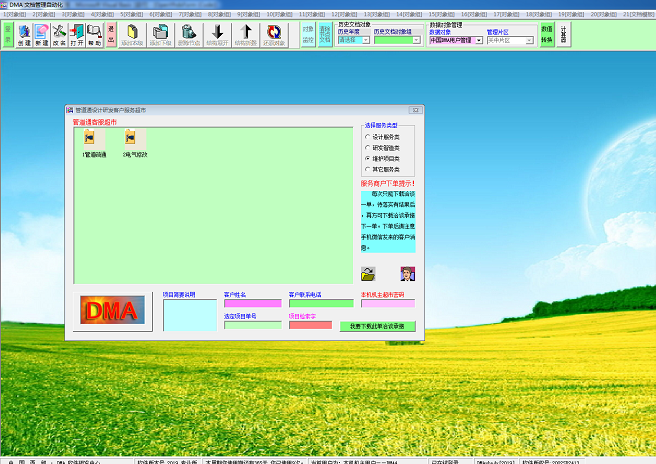The width and height of the screenshot is (656, 464).
Task: Click the 帮助 help book icon
Action: (x=95, y=34)
